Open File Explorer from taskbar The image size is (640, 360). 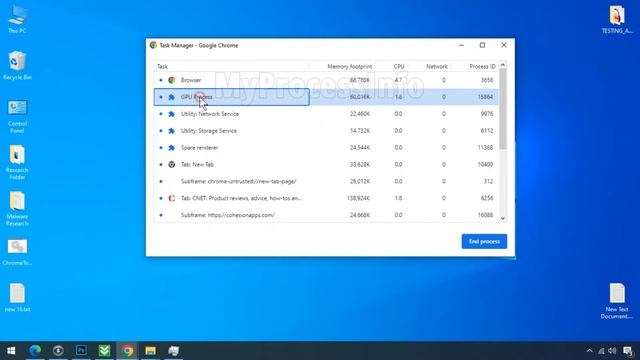150,351
